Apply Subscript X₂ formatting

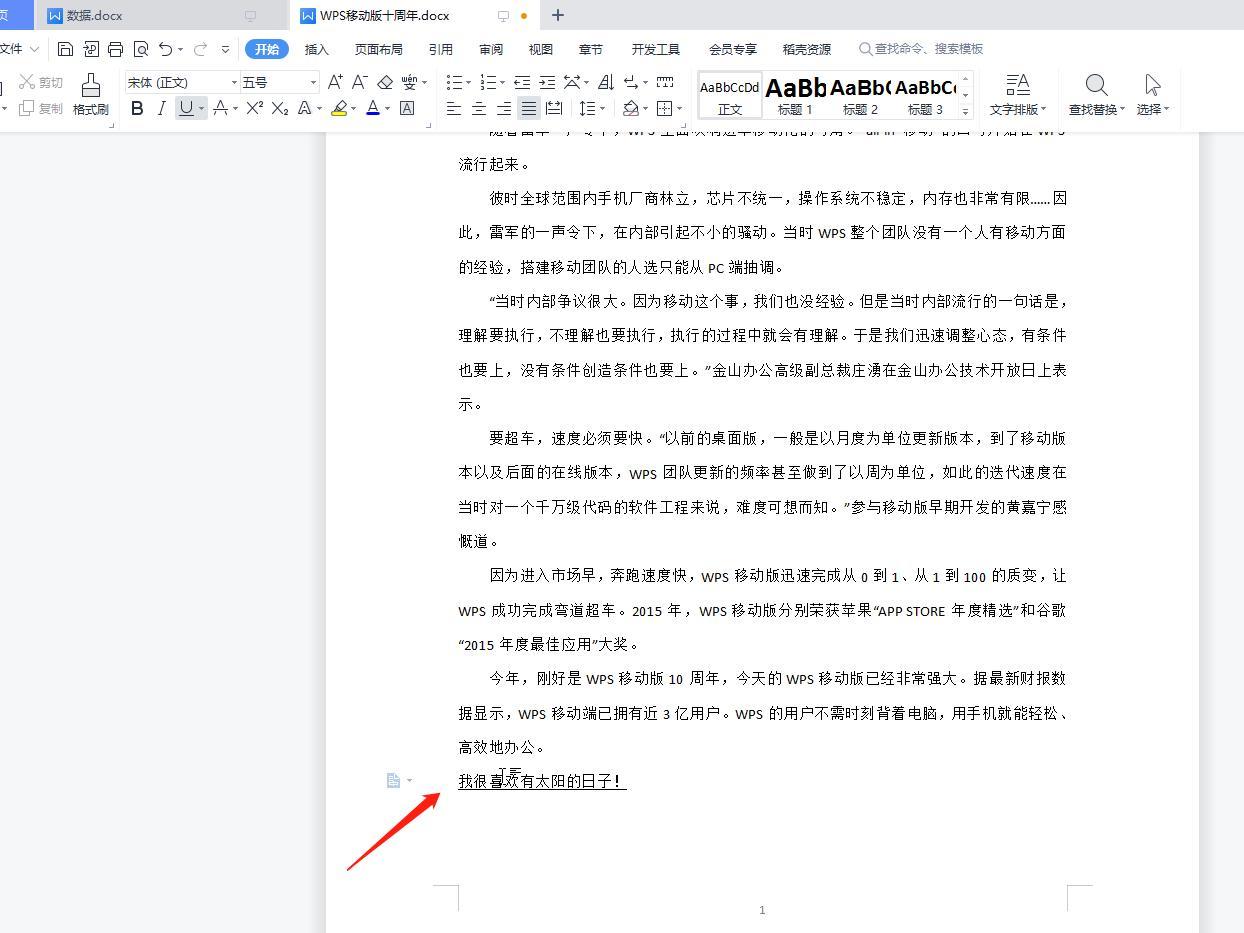(280, 108)
